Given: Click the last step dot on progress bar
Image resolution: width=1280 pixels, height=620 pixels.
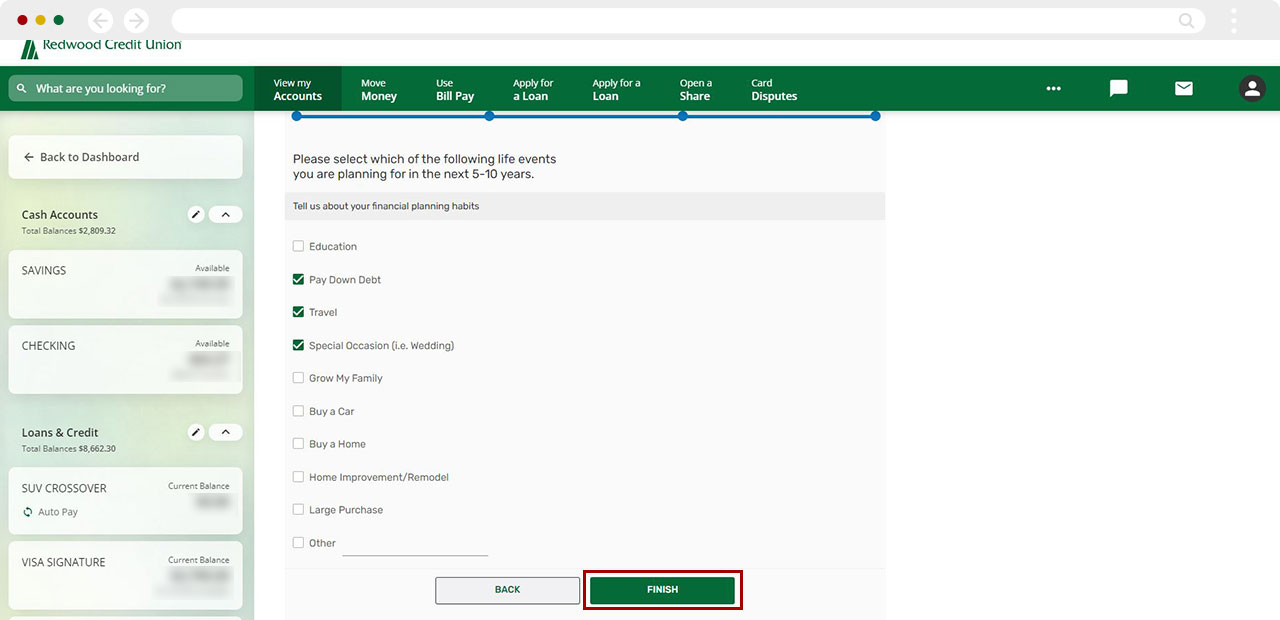Looking at the screenshot, I should pyautogui.click(x=875, y=116).
